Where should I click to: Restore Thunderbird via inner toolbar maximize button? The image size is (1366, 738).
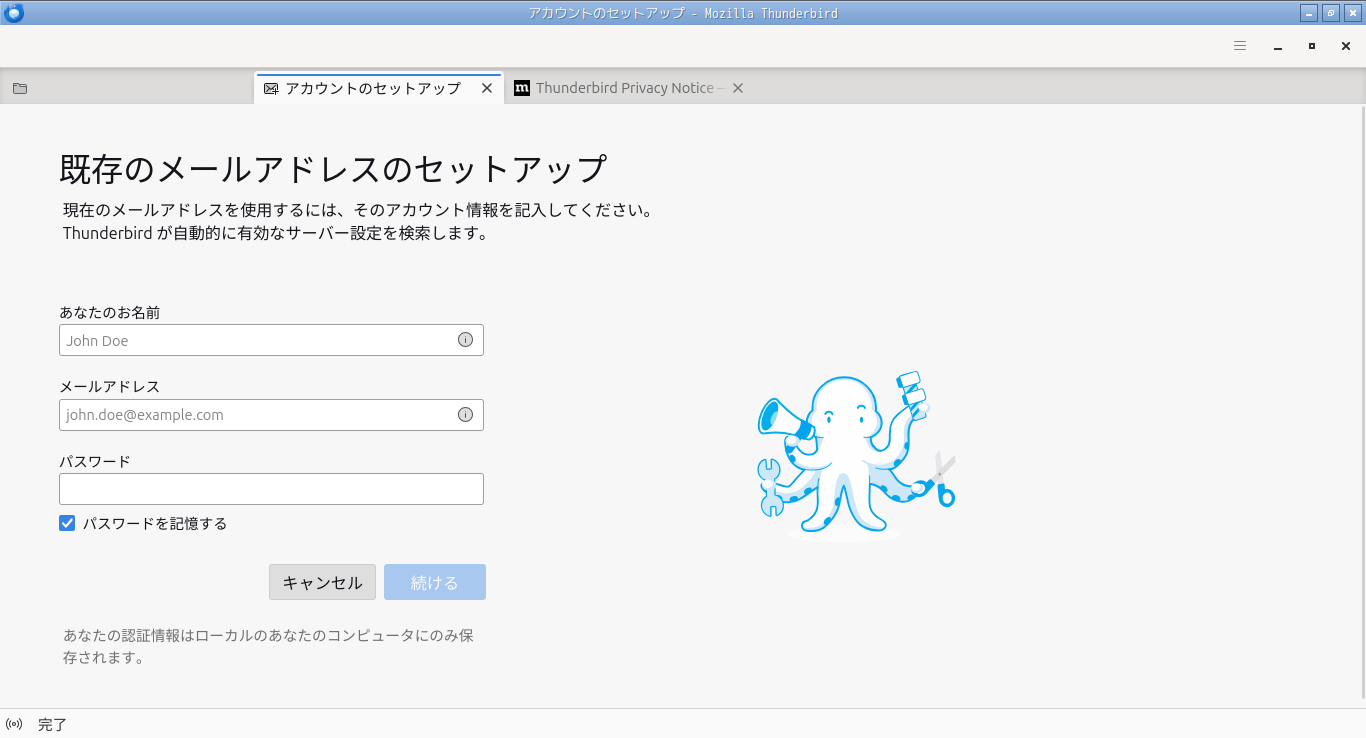click(x=1312, y=46)
